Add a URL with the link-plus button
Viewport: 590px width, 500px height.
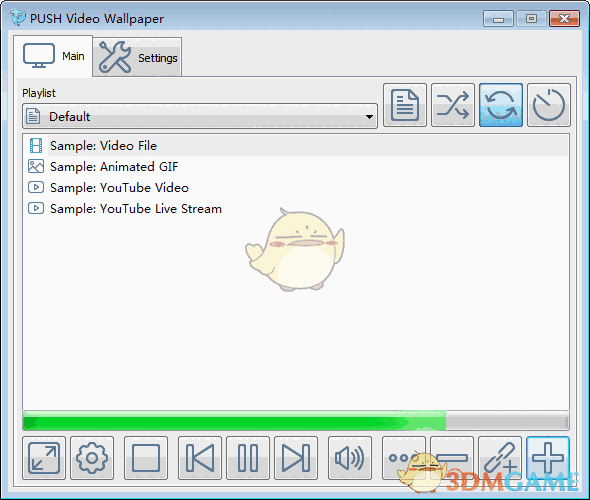click(500, 458)
